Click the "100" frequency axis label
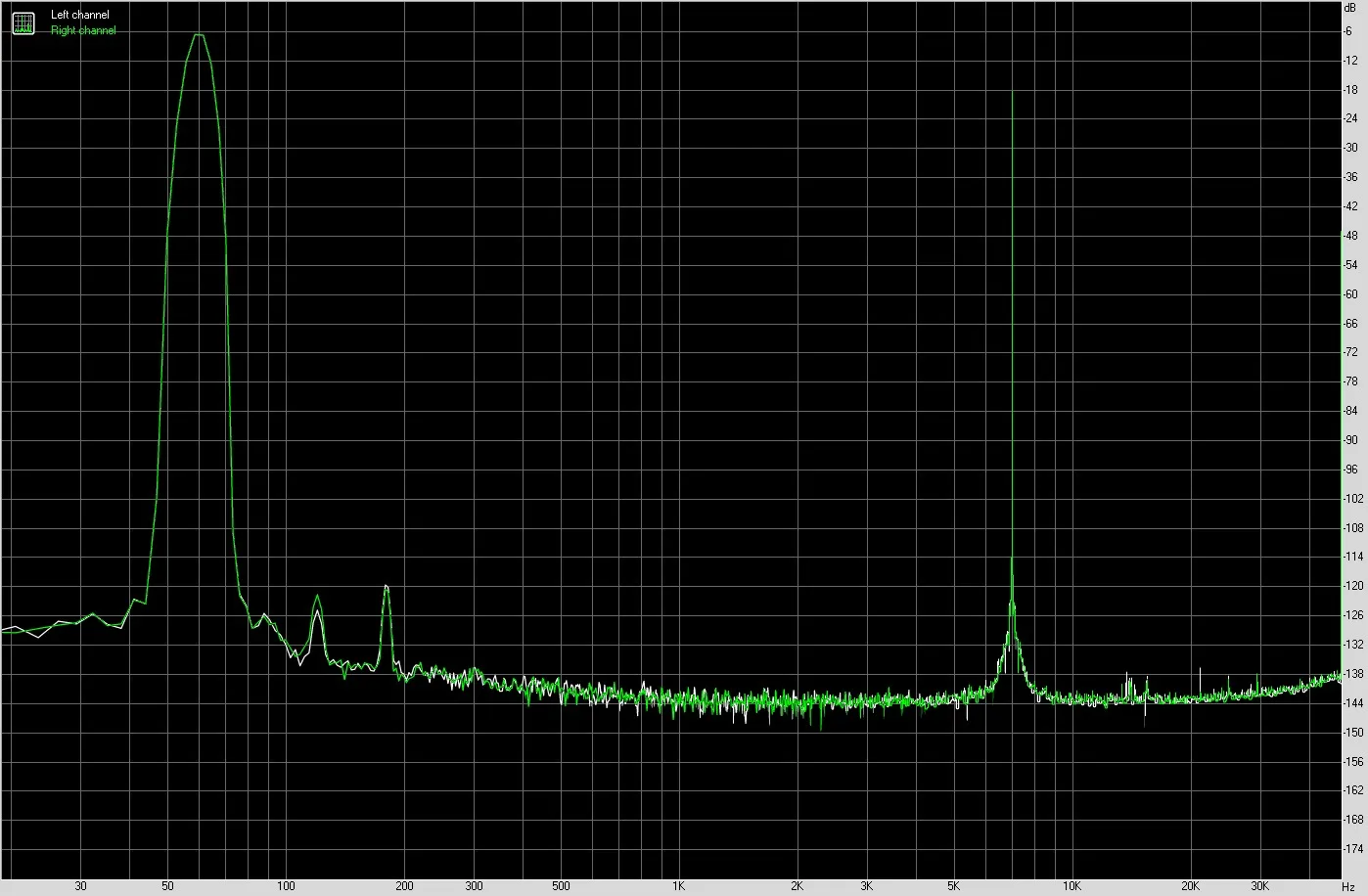 pos(286,886)
